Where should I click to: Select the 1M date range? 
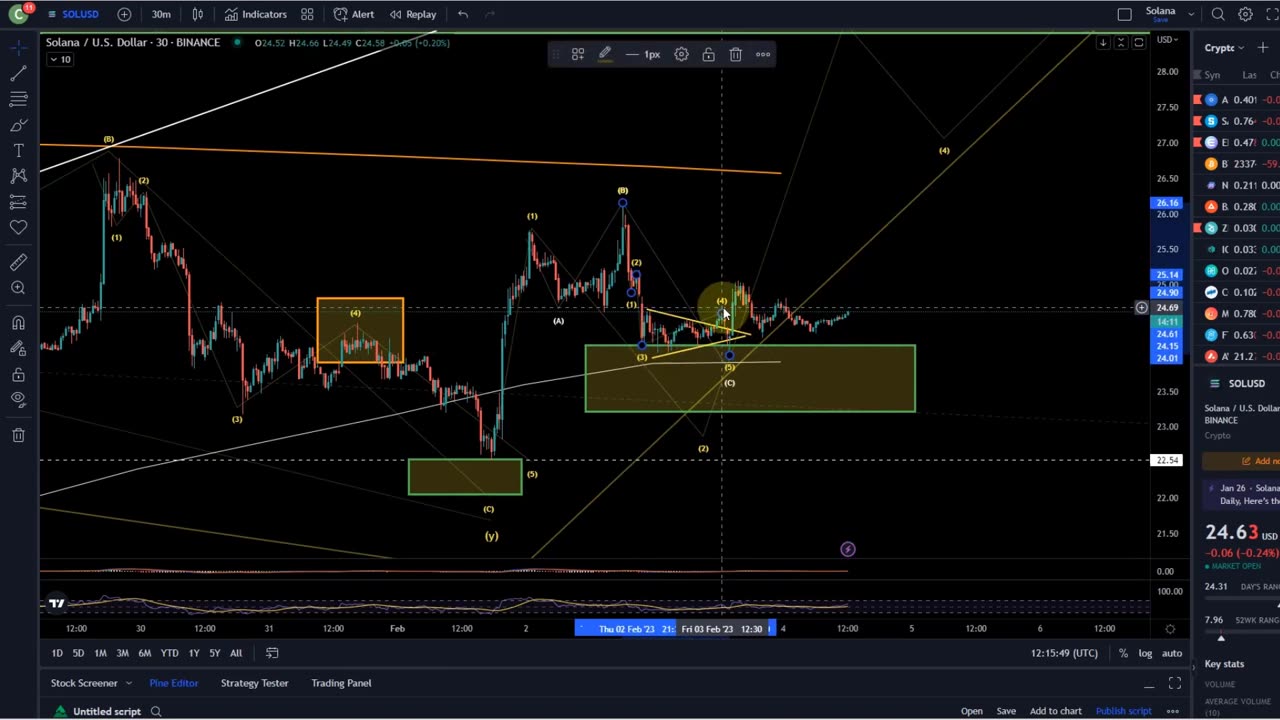100,653
